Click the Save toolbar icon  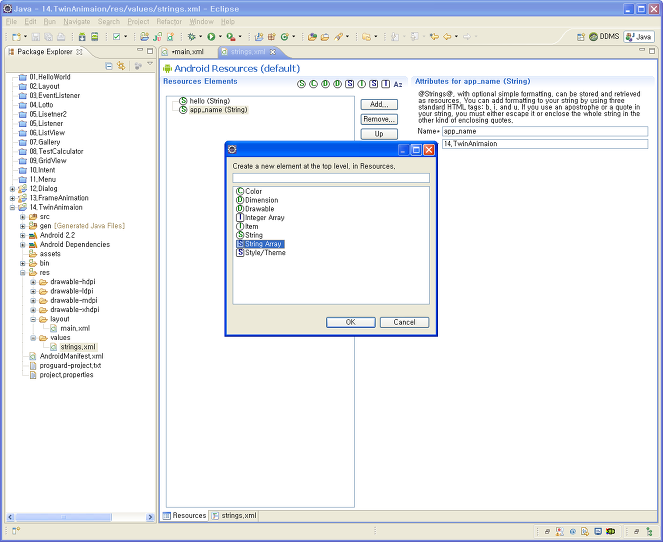36,37
